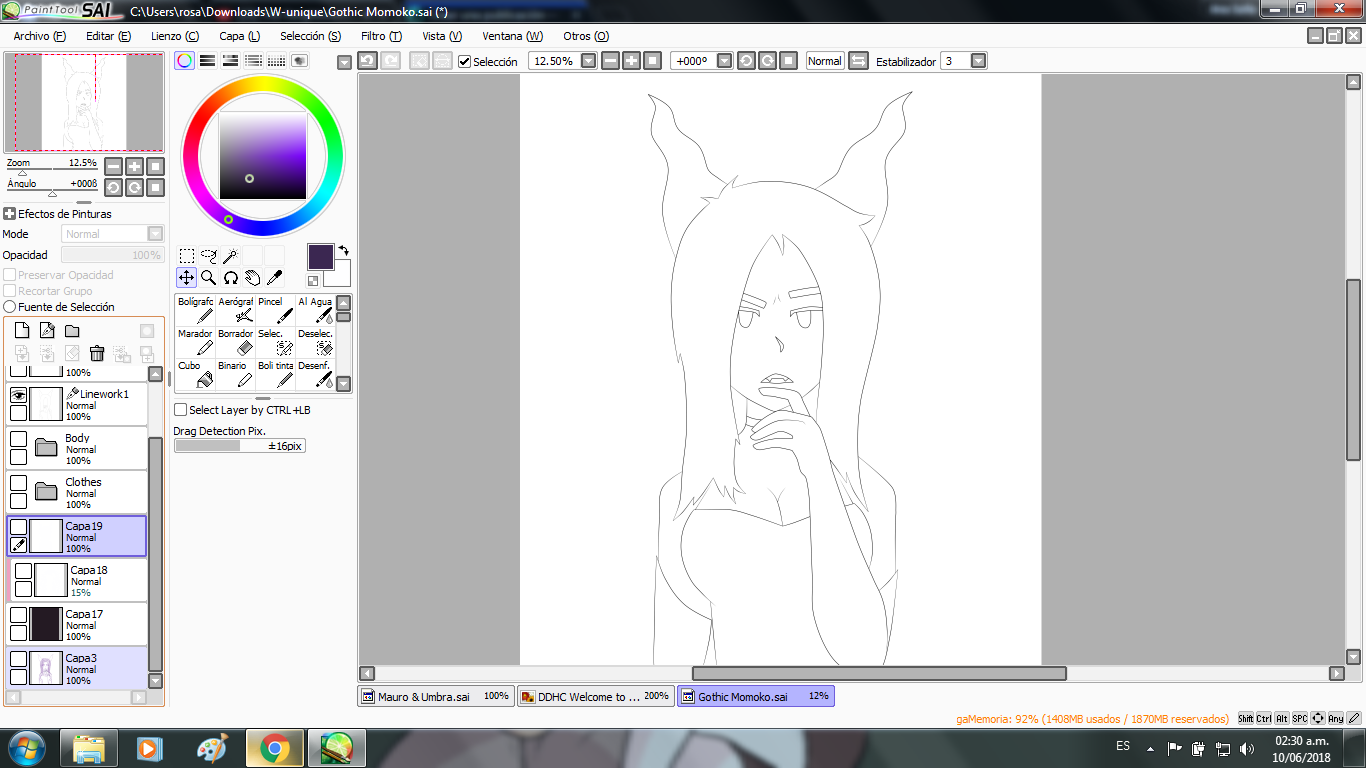Choose the Aerógrafo airbrush tool
The height and width of the screenshot is (768, 1366).
235,309
